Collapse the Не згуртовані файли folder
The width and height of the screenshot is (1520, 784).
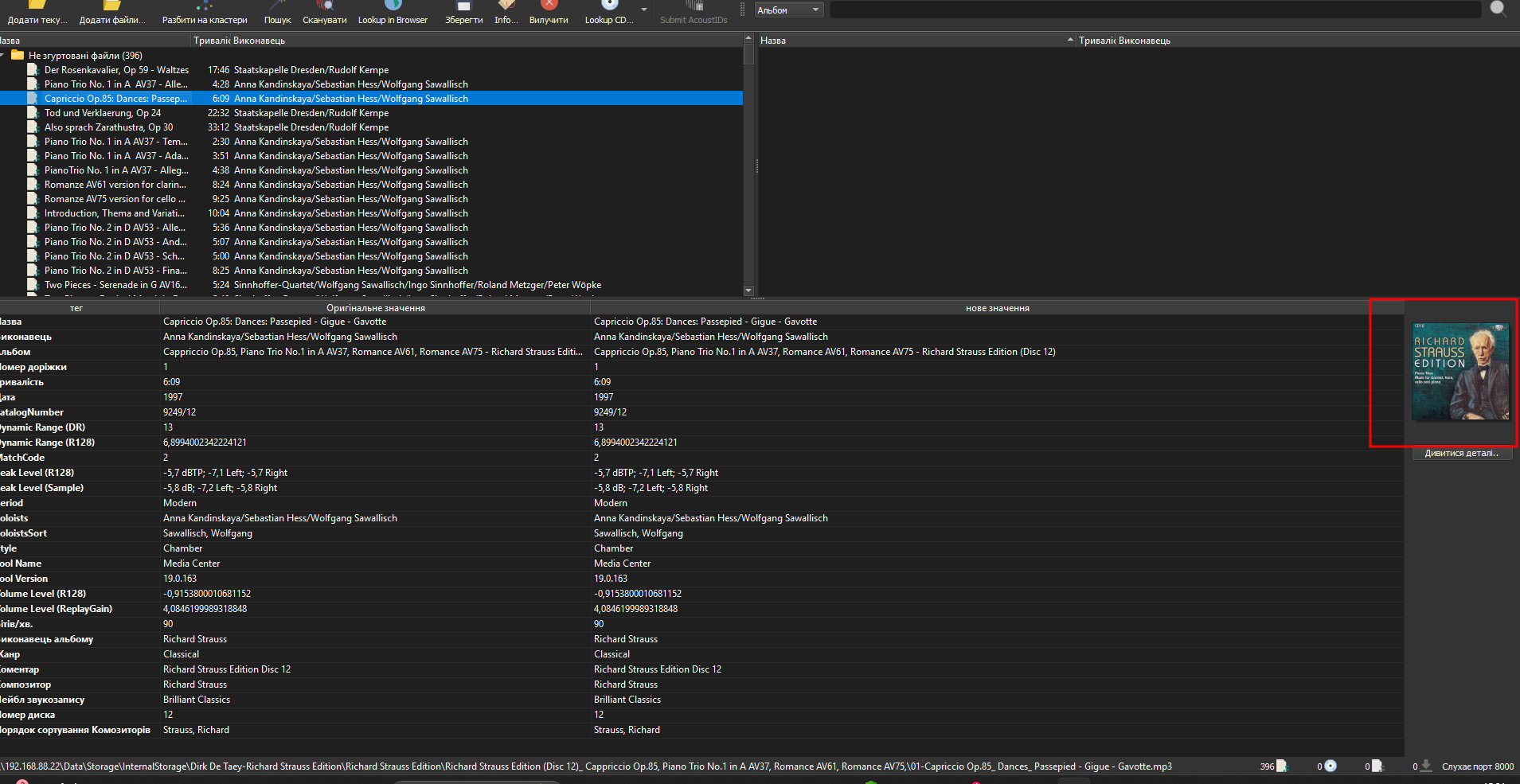click(x=3, y=56)
